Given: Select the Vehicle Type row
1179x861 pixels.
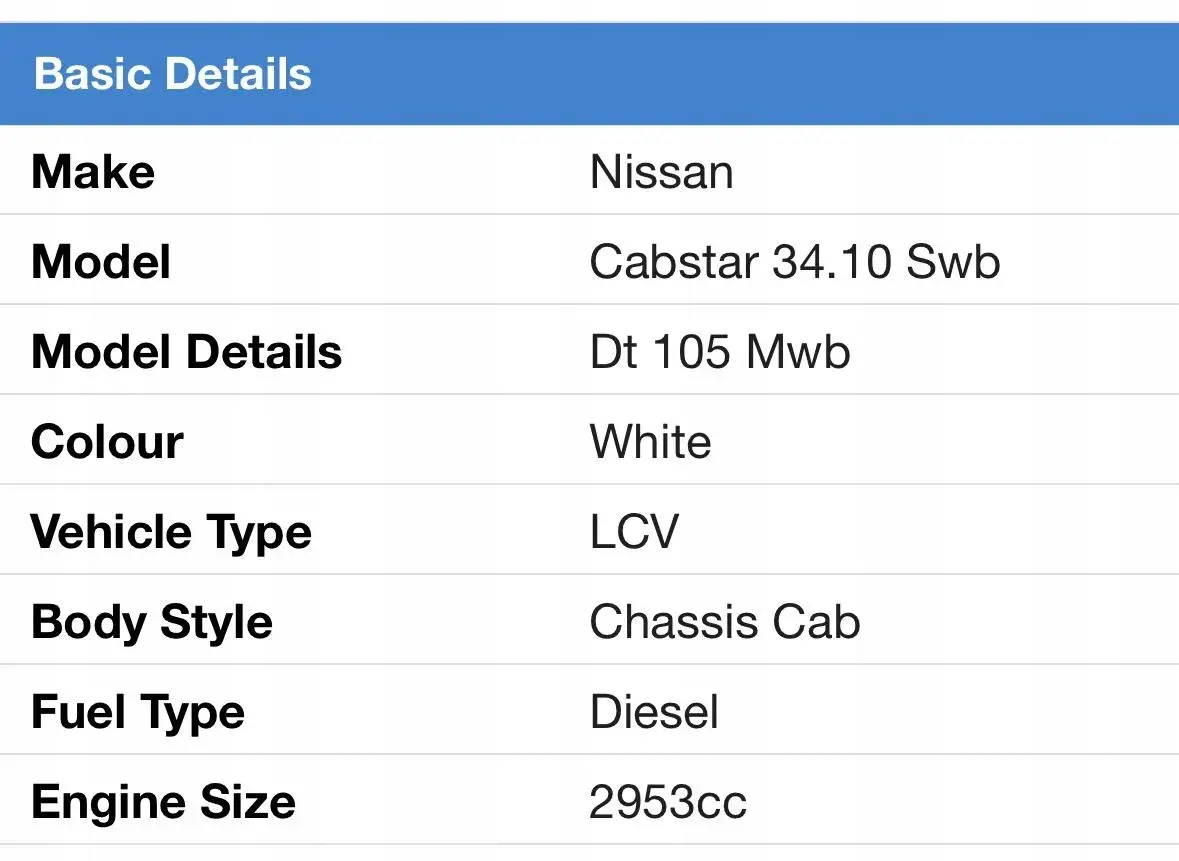Looking at the screenshot, I should [590, 530].
